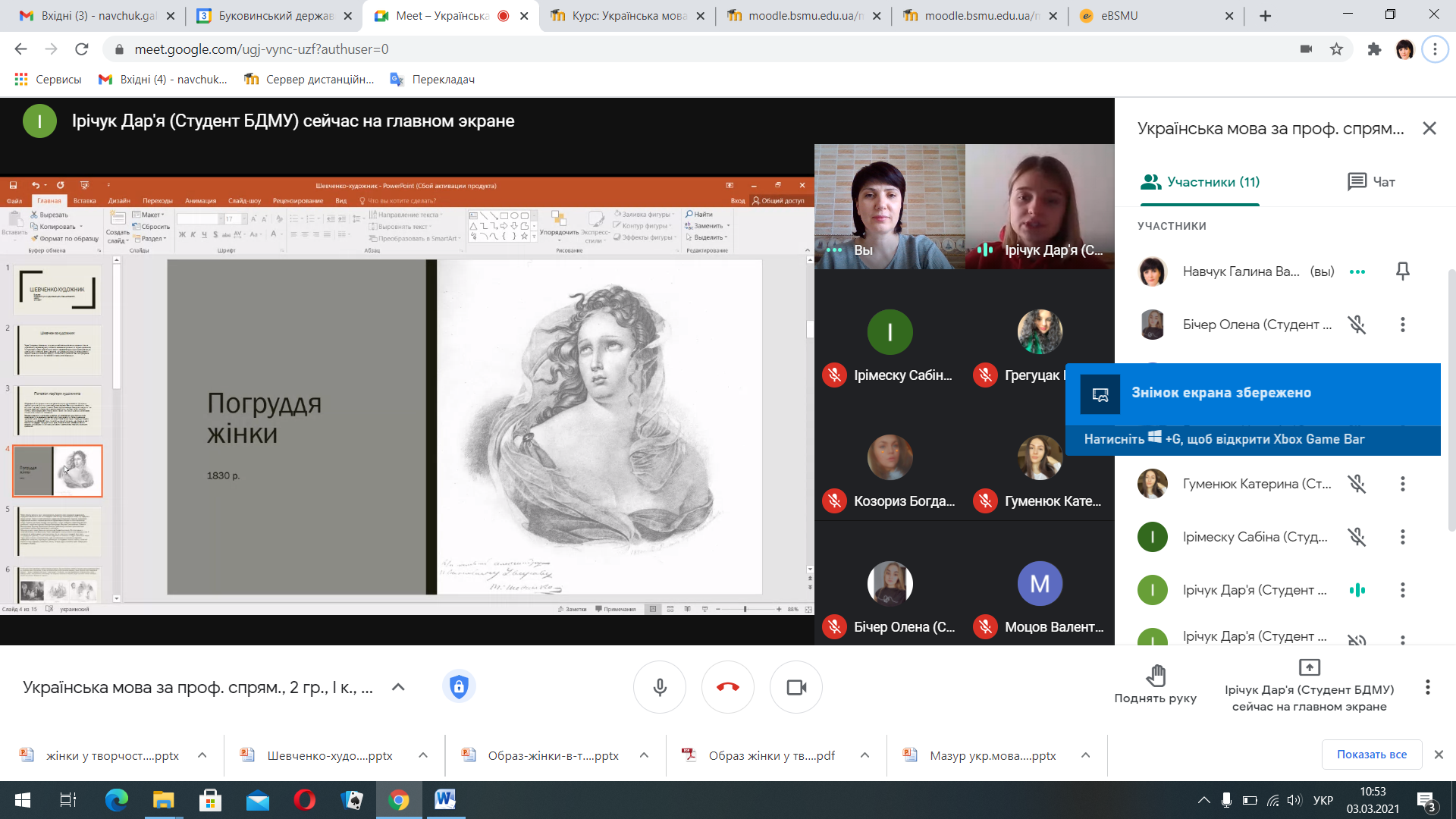Switch to the Чат tab
Screen dimensions: 1456x819
pyautogui.click(x=1371, y=182)
